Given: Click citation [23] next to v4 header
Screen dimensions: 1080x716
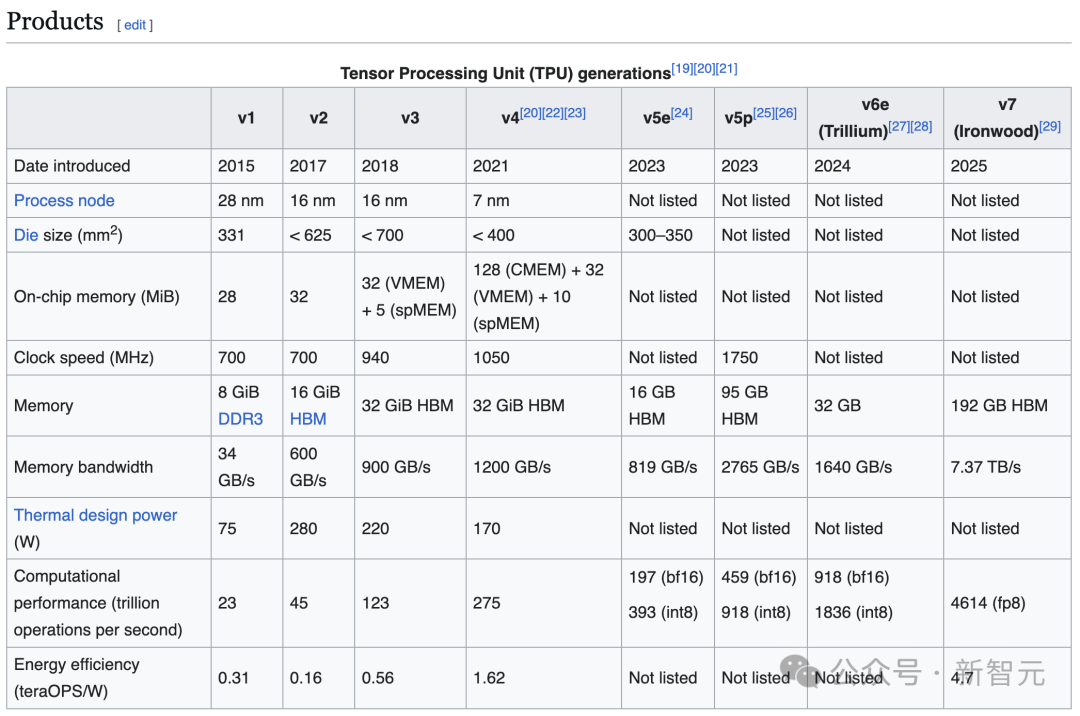Looking at the screenshot, I should click(575, 113).
